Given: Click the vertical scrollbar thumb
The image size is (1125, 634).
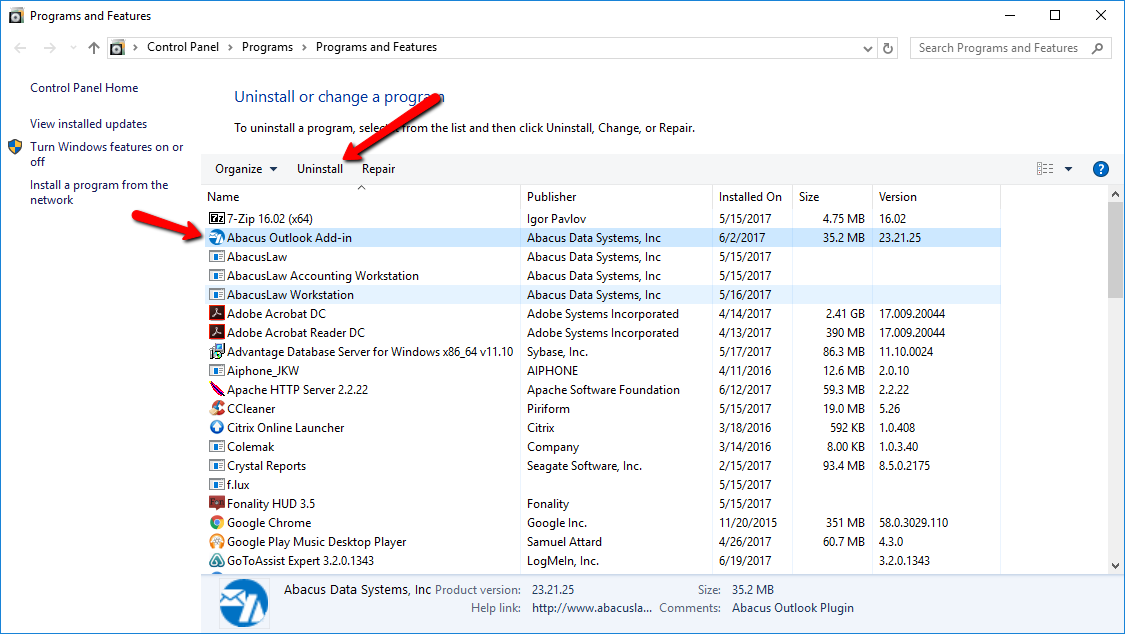Looking at the screenshot, I should 1115,251.
